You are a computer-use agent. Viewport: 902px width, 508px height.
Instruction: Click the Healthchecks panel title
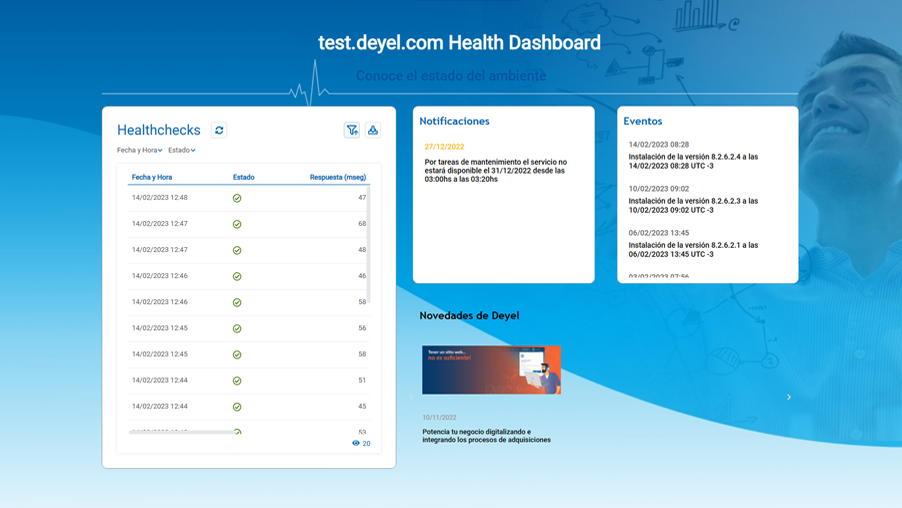tap(159, 130)
